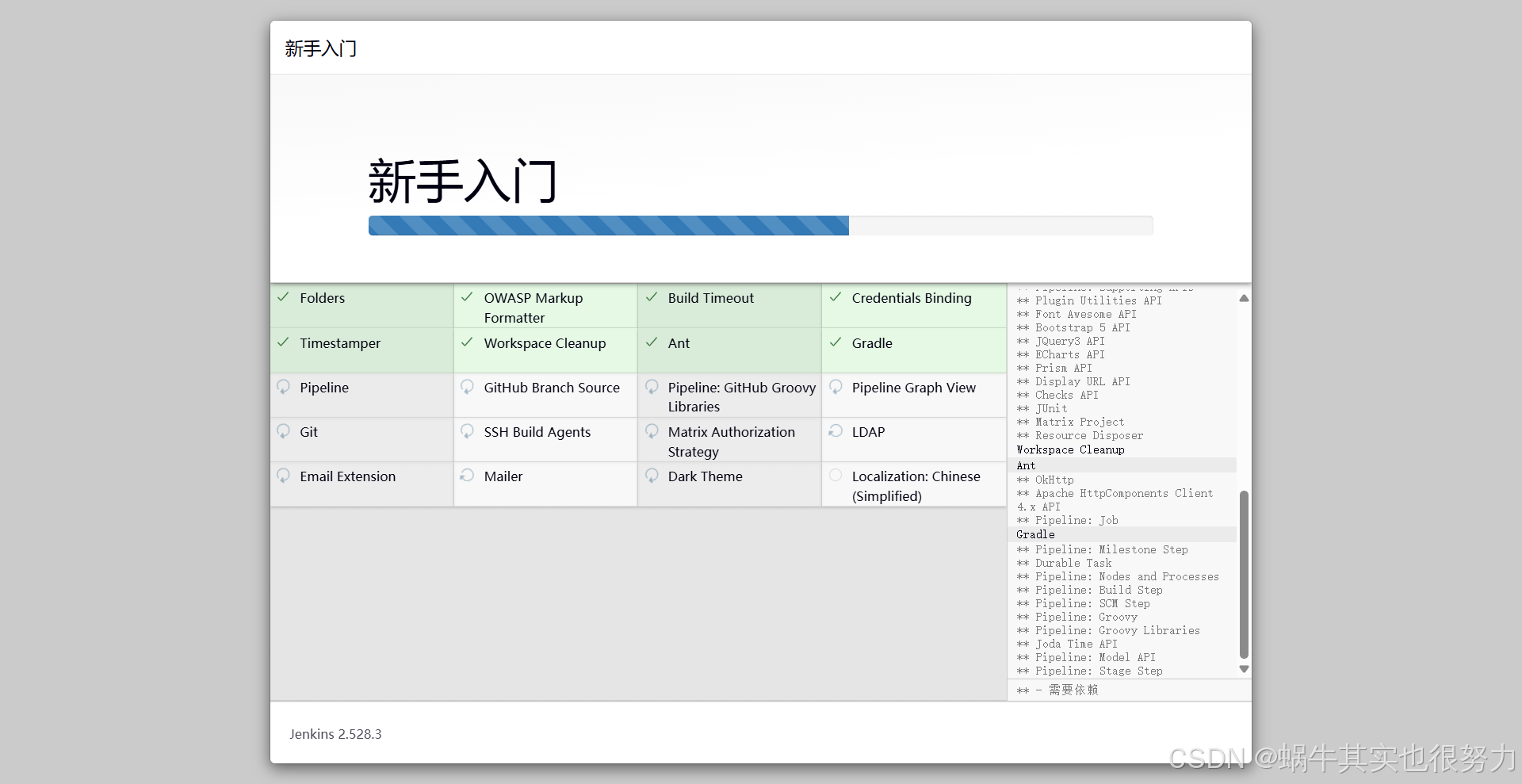Select the Mailer plugin label
Image resolution: width=1522 pixels, height=784 pixels.
click(503, 476)
